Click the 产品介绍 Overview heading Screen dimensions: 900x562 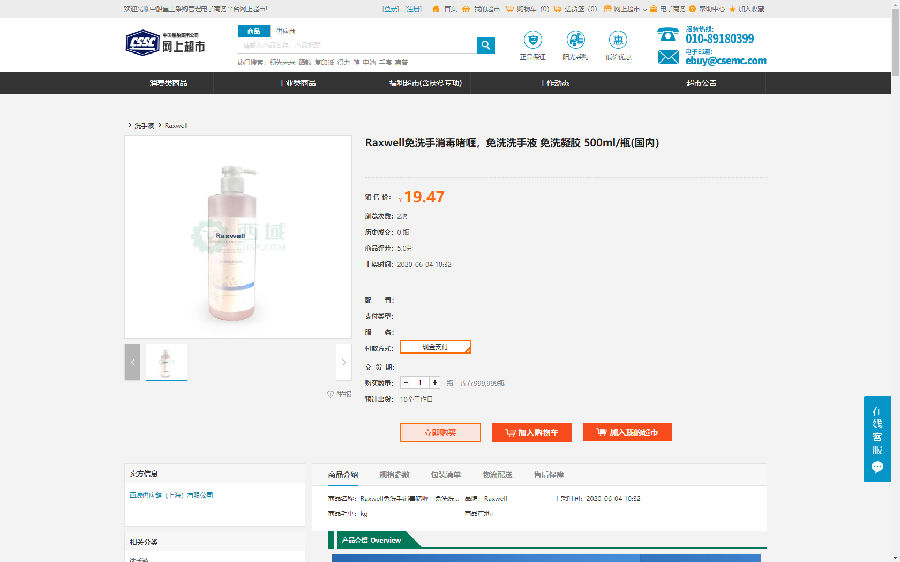point(371,540)
